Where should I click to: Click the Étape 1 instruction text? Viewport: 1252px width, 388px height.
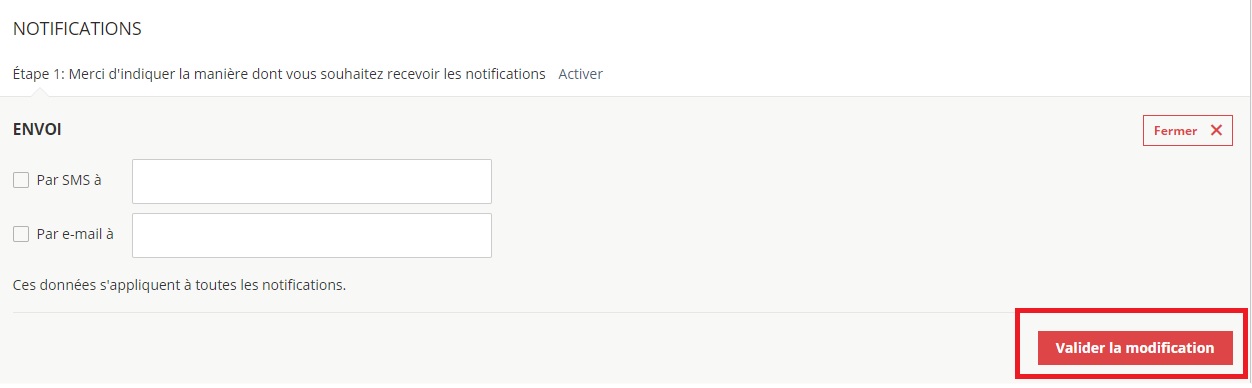coord(279,74)
